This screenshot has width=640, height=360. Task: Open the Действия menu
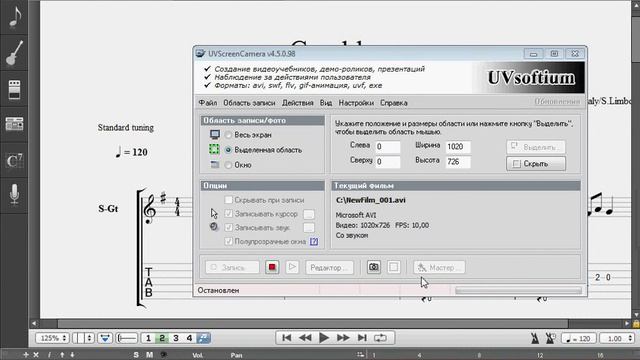click(298, 103)
